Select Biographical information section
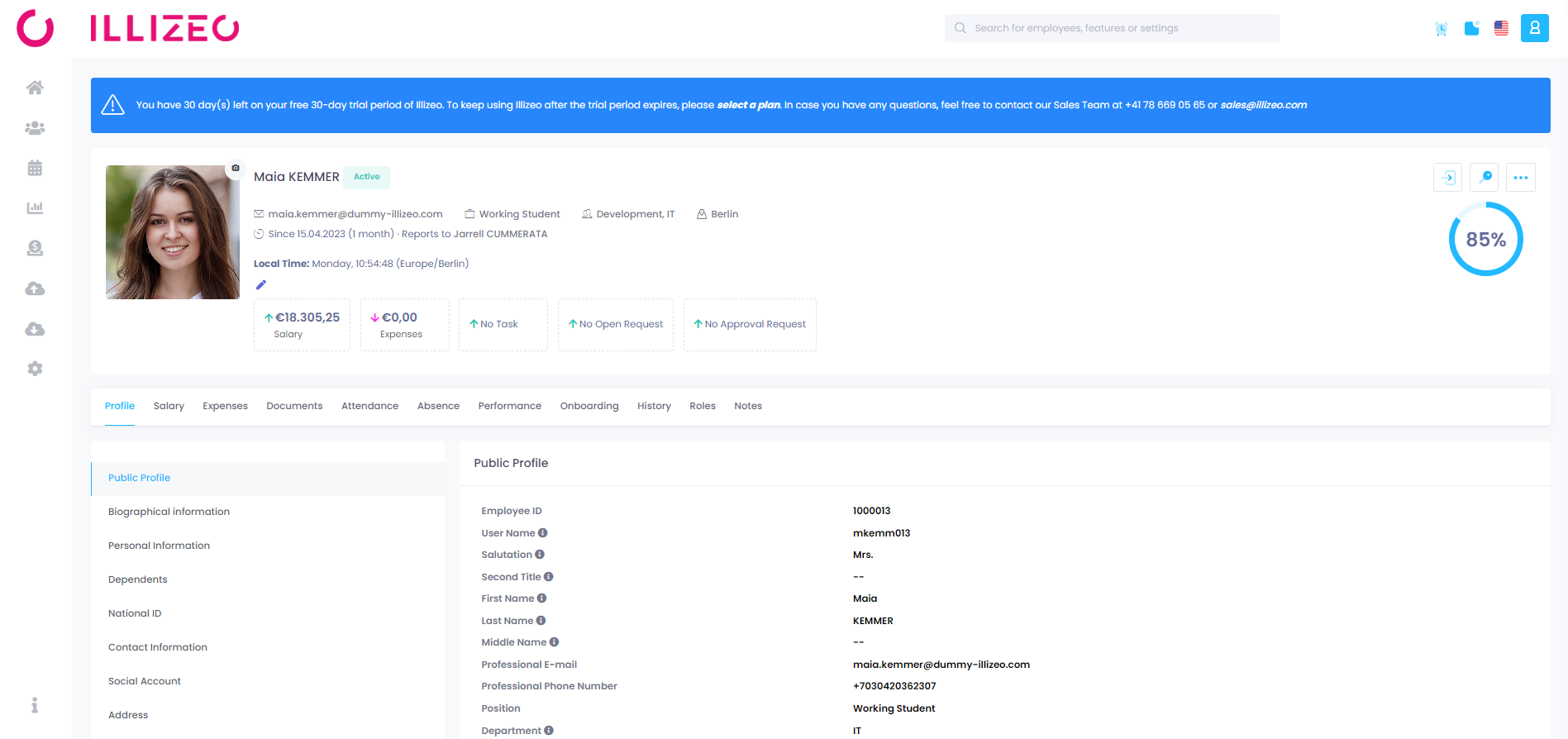This screenshot has width=1568, height=739. tap(268, 512)
